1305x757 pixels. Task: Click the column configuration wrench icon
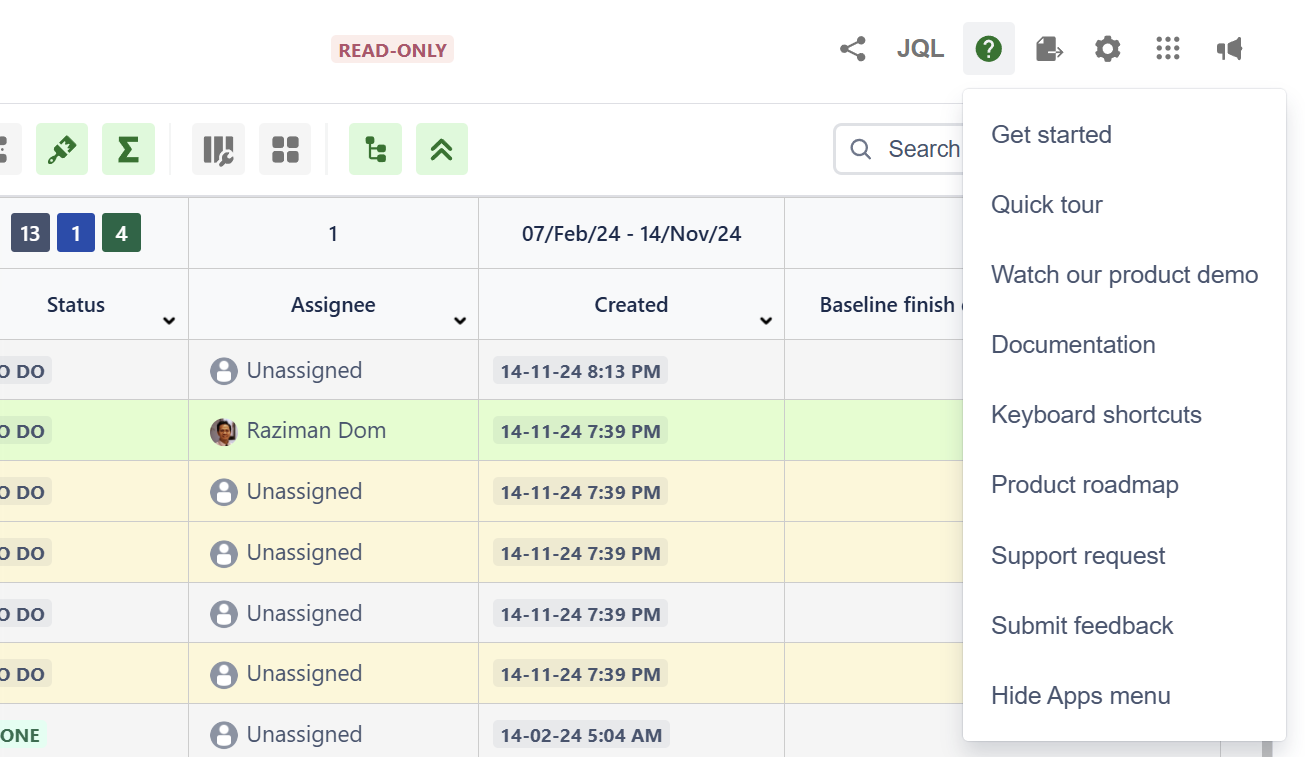[x=218, y=150]
